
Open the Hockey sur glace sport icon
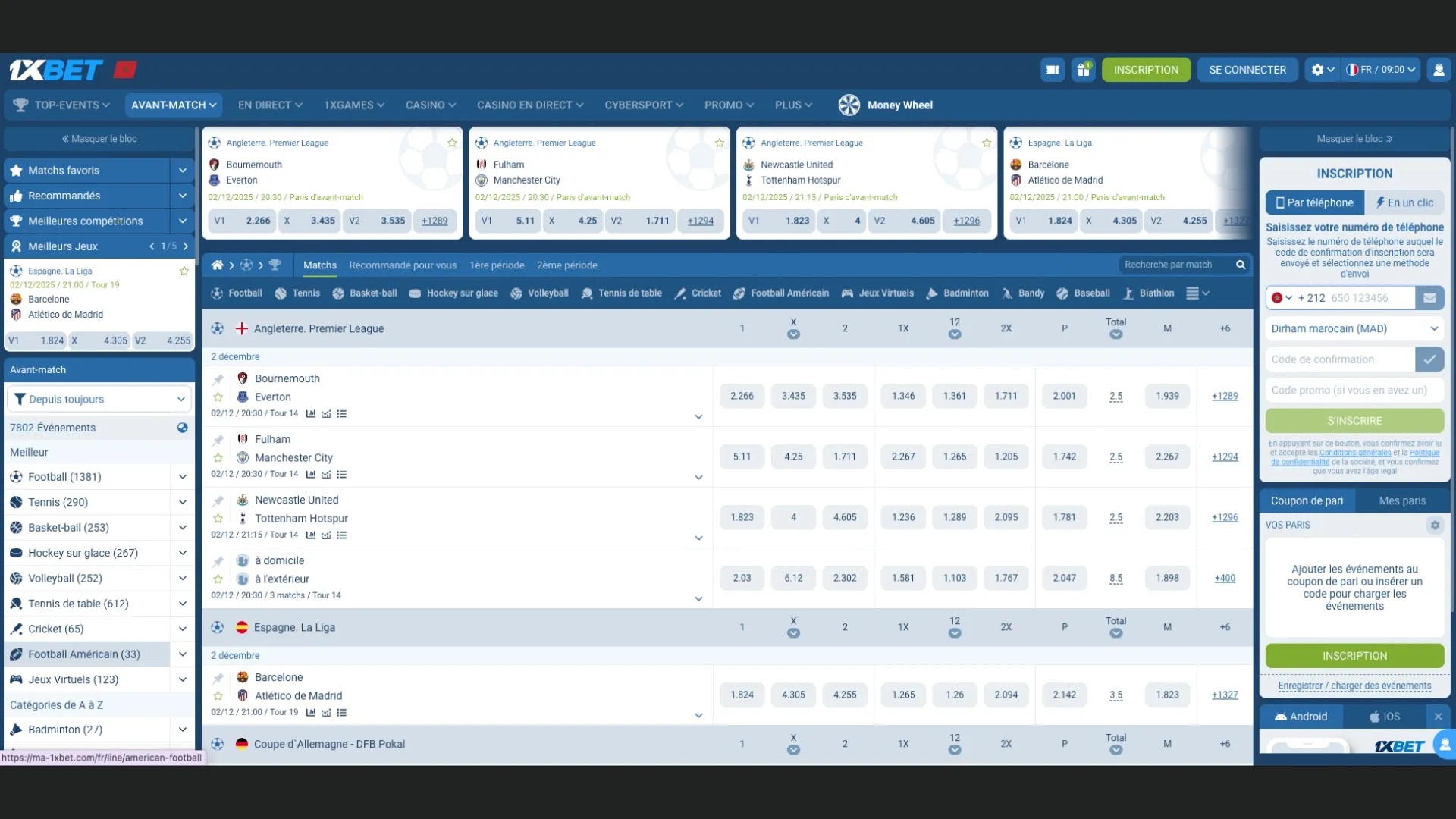click(x=413, y=293)
